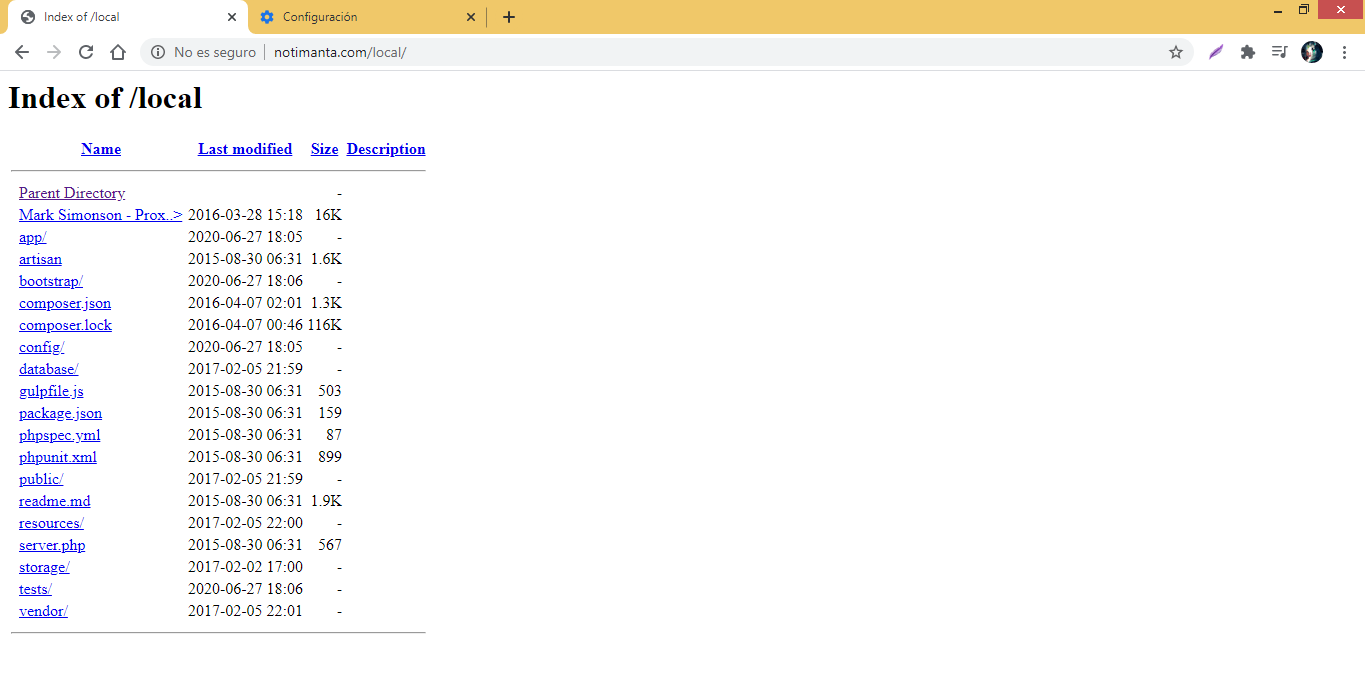The image size is (1365, 678).
Task: Click the date '2016-04-07 02:01'
Action: pos(245,303)
